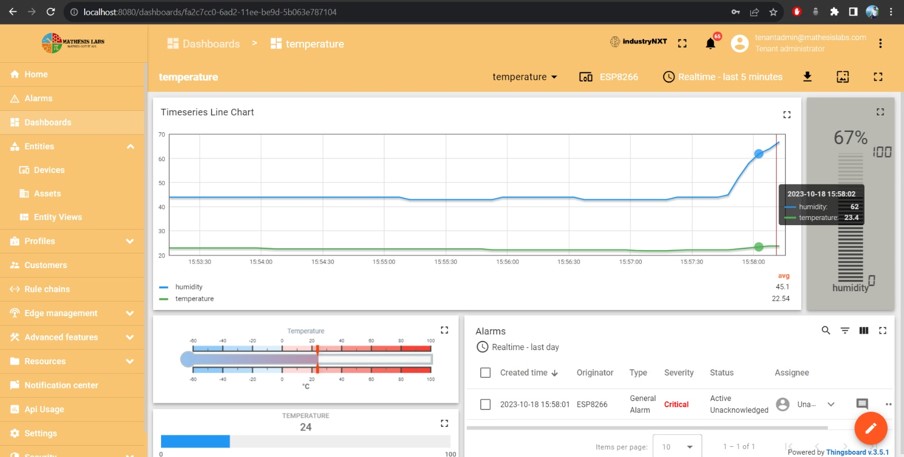904x457 pixels.
Task: Select the ESP8266 critical alarm checkbox
Action: (485, 405)
